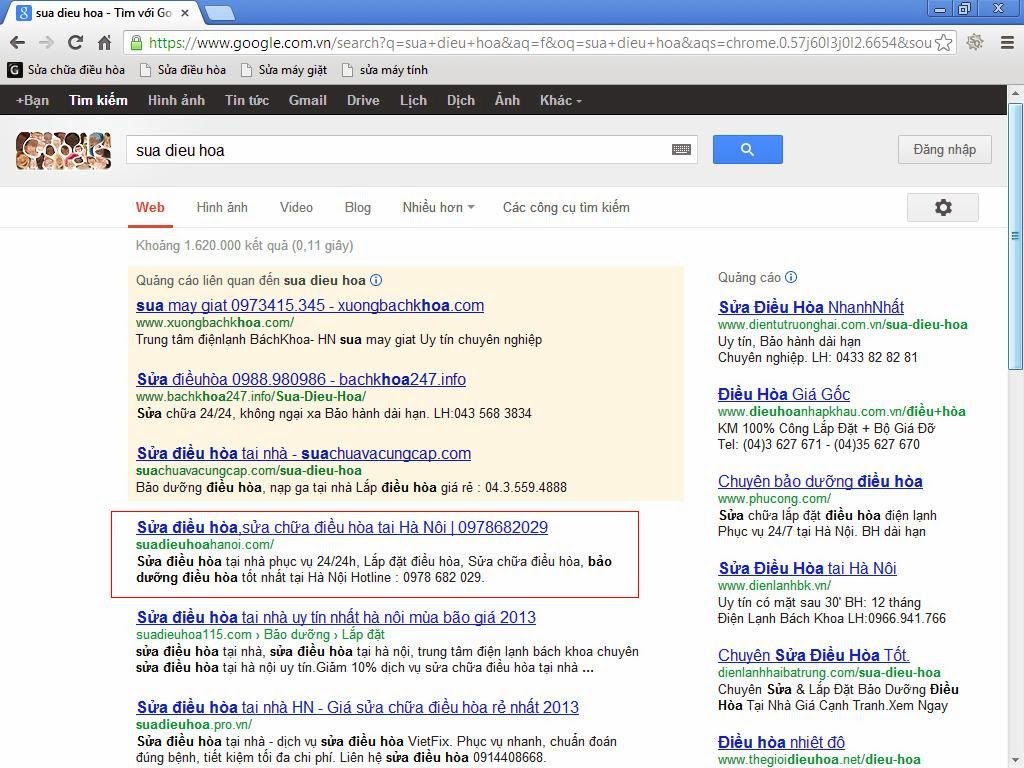Image resolution: width=1024 pixels, height=768 pixels.
Task: Select 'Tìm kiếm' in Google bar
Action: tap(99, 101)
